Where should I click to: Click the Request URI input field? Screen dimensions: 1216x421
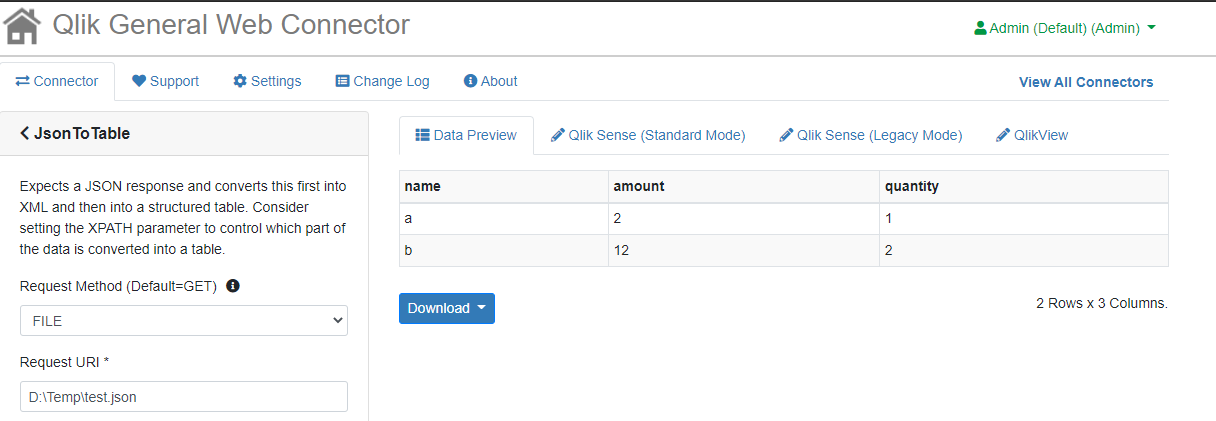(x=184, y=397)
